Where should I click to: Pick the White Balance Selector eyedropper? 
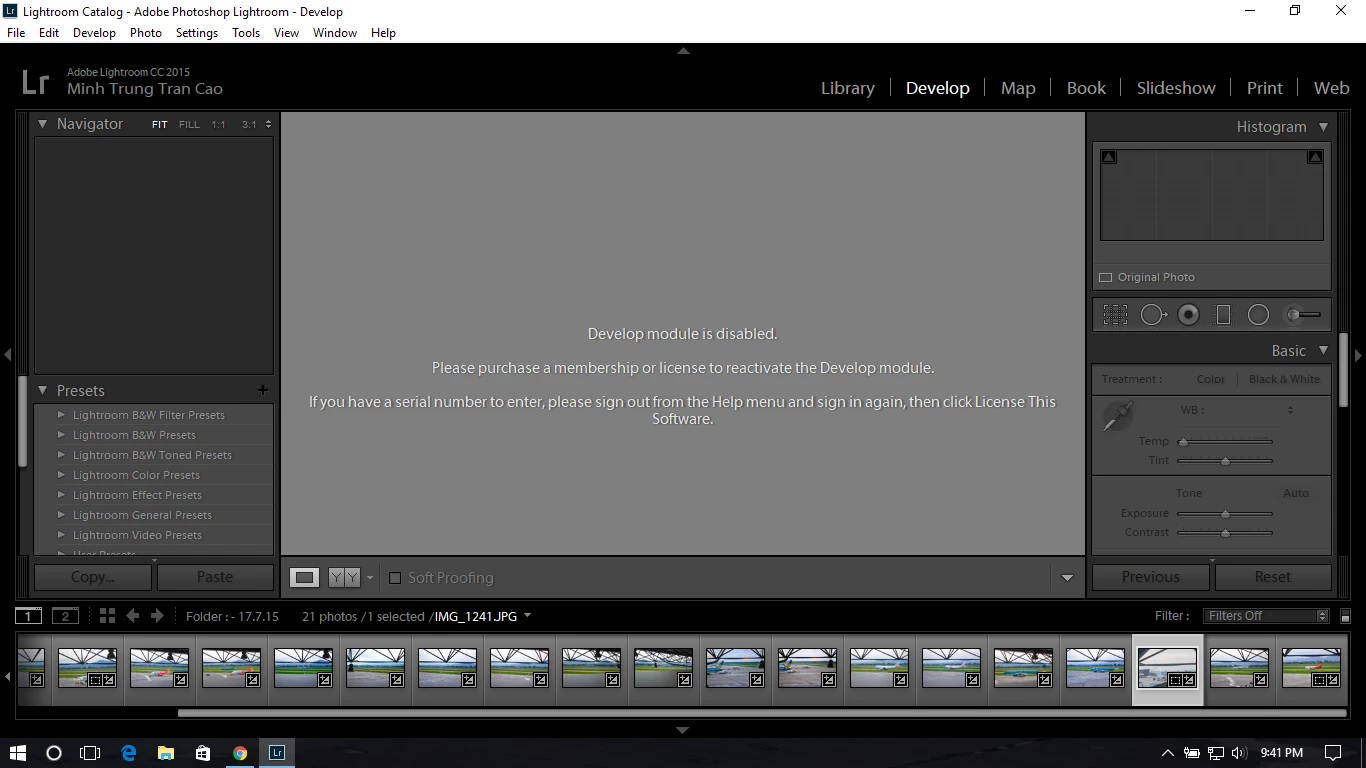tap(1117, 415)
